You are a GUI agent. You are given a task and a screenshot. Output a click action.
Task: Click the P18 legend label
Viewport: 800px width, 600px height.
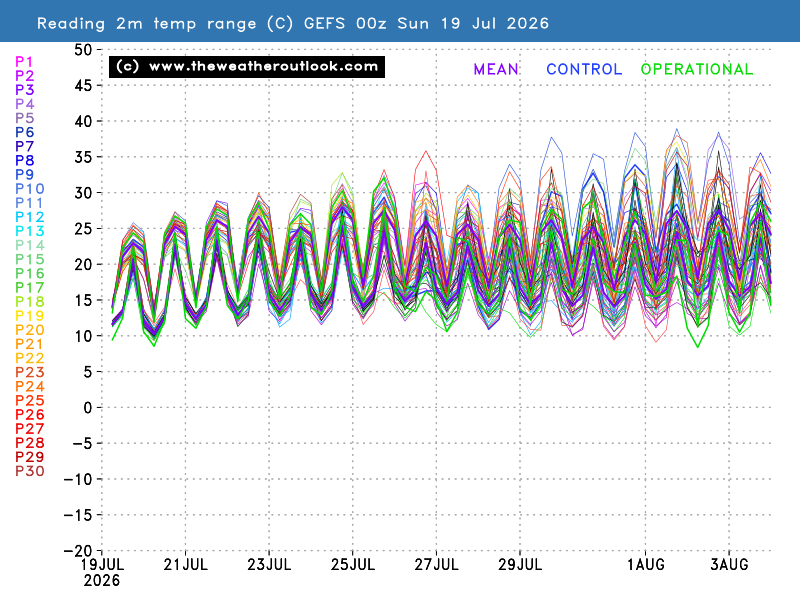click(x=30, y=302)
